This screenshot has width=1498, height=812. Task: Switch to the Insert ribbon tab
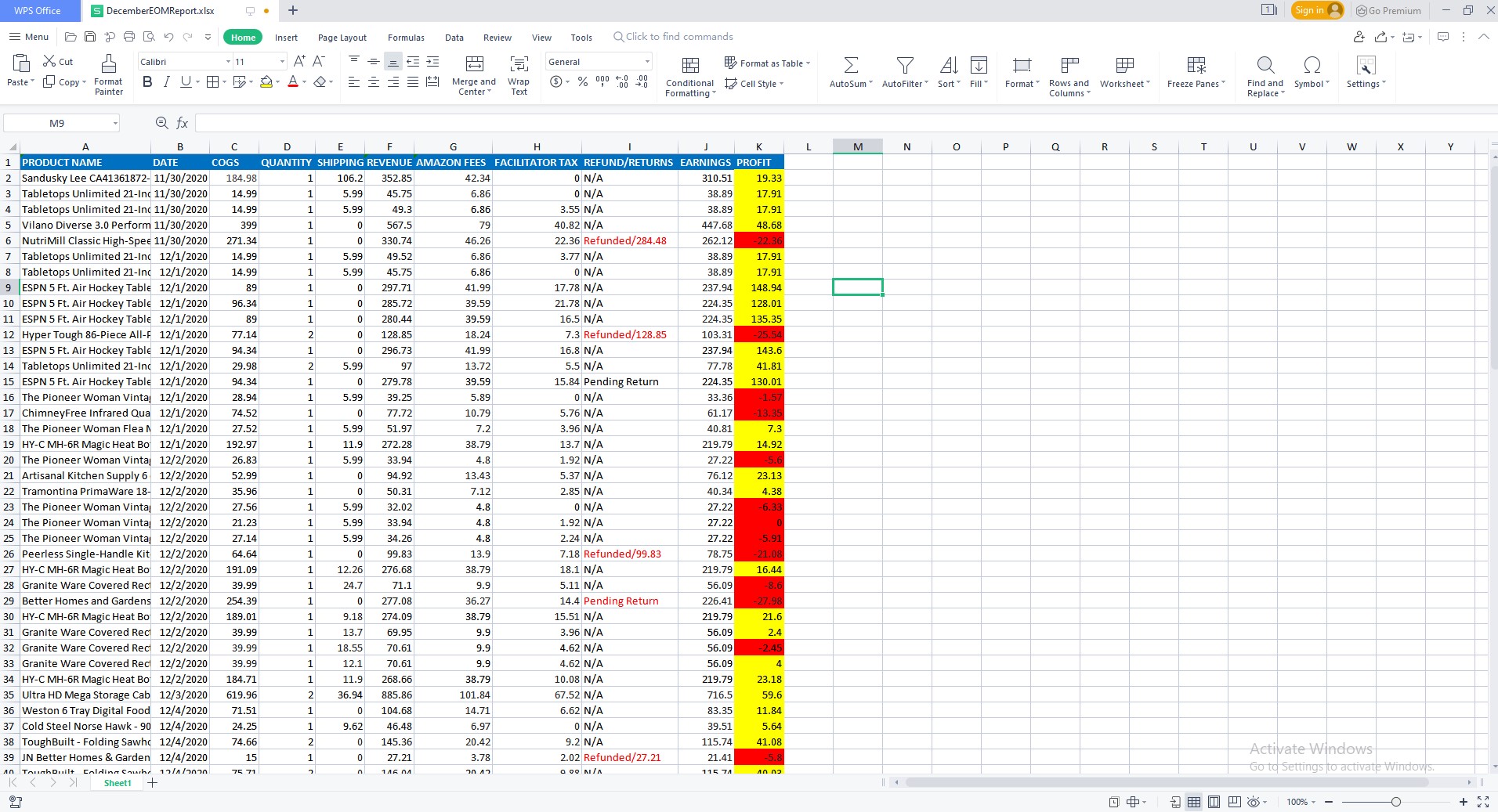pyautogui.click(x=286, y=38)
